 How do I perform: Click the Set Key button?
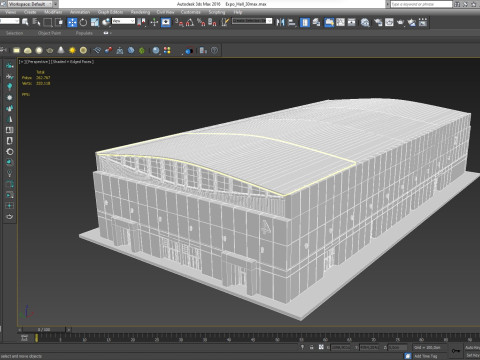coord(472,355)
